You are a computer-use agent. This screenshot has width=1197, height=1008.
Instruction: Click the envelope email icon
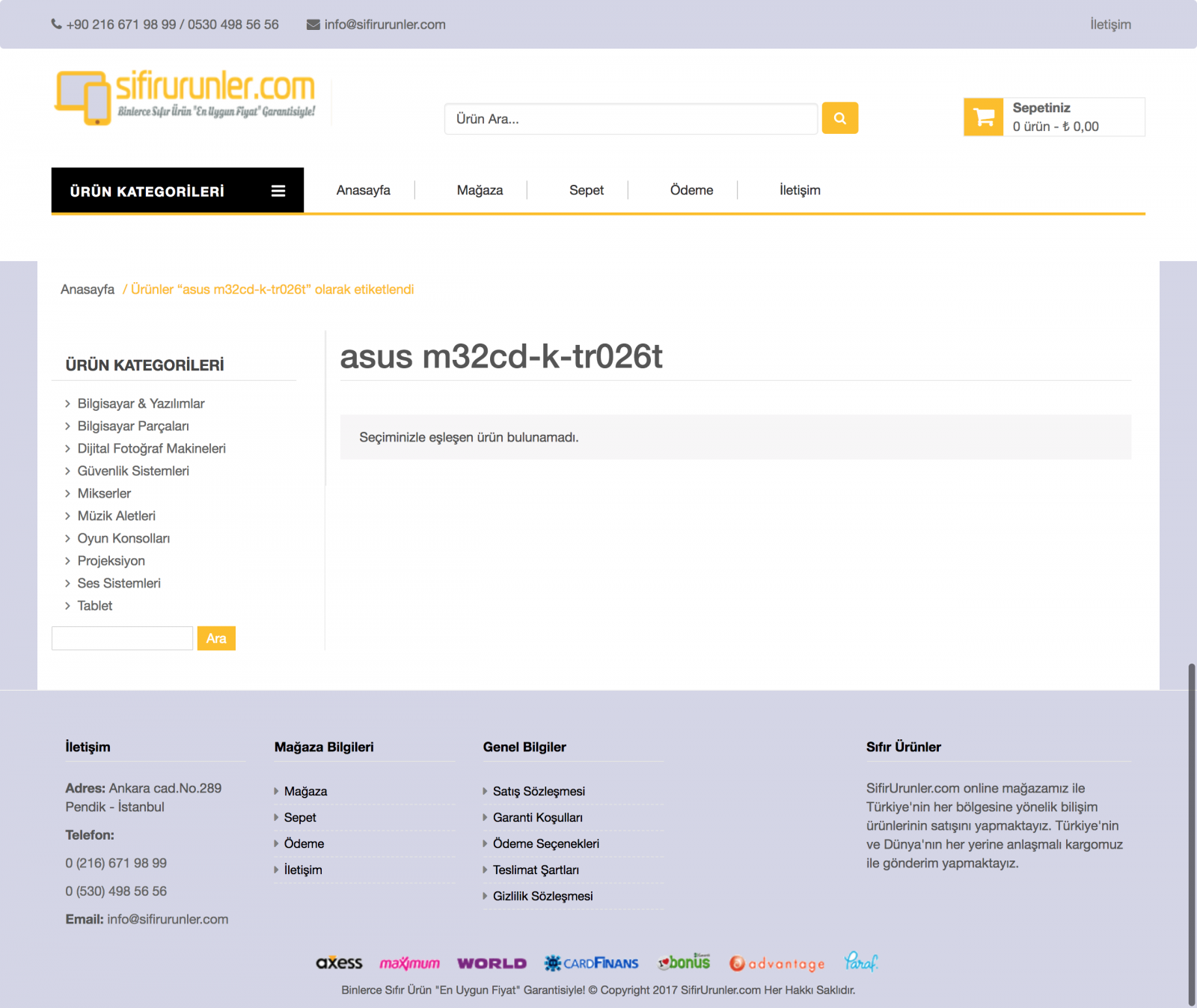[x=313, y=25]
